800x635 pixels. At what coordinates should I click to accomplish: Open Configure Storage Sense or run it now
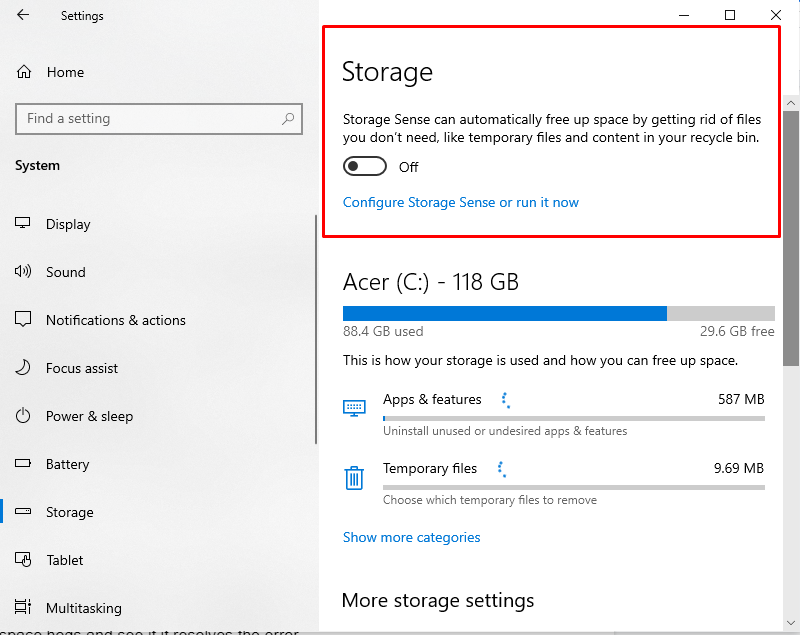point(461,202)
